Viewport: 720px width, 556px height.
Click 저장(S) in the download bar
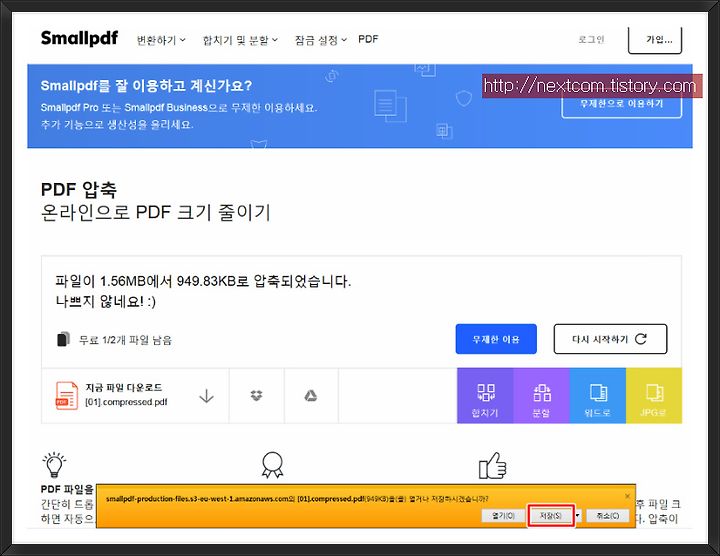(x=551, y=516)
